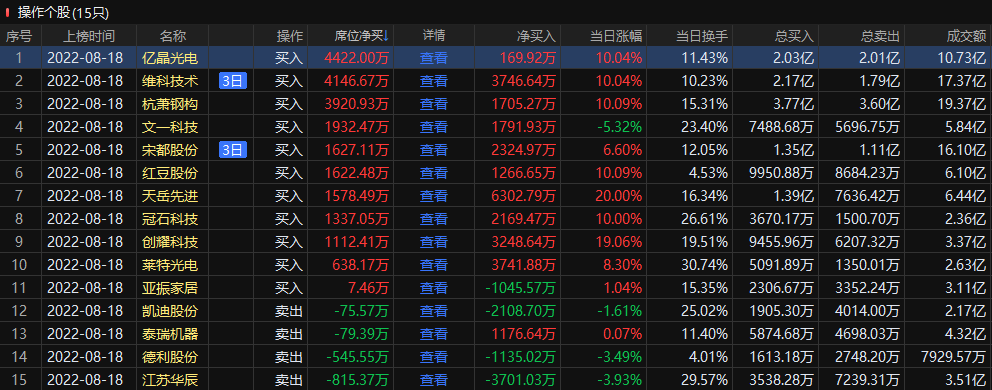
Task: Click the 4422.00万 seat net buy value
Action: (x=357, y=58)
